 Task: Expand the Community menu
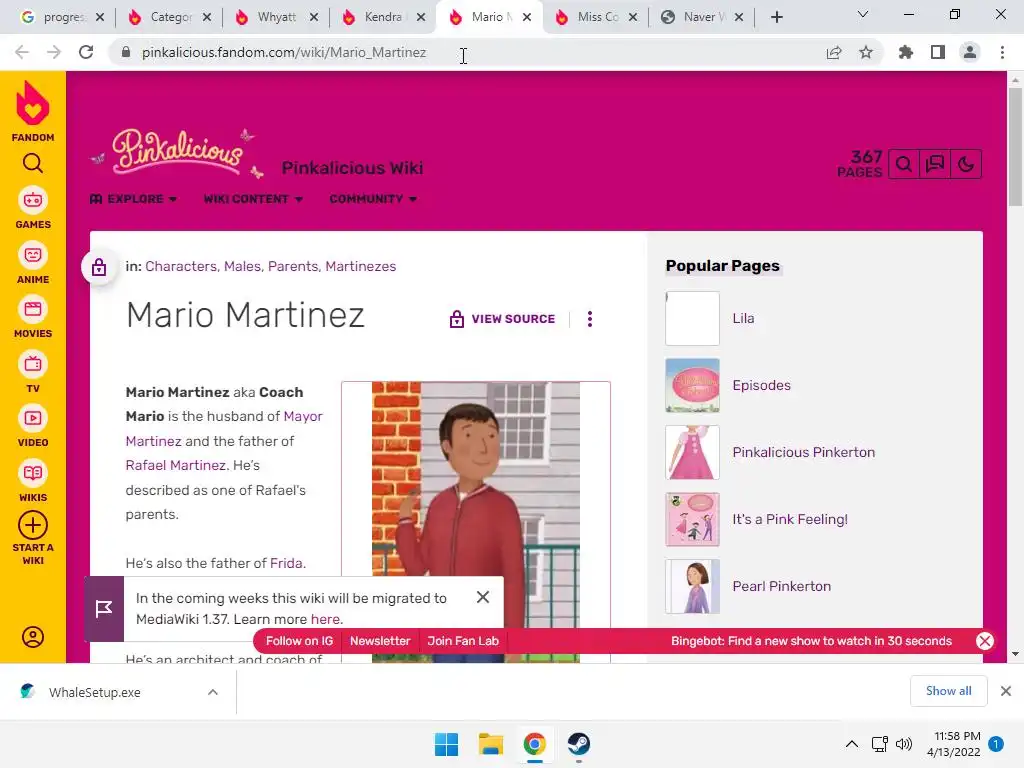[x=373, y=199]
